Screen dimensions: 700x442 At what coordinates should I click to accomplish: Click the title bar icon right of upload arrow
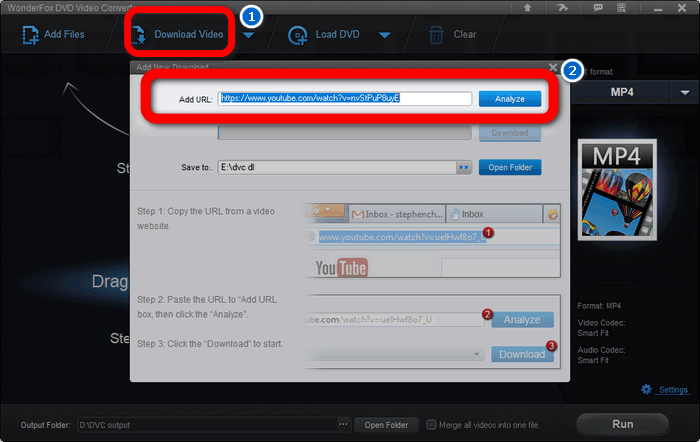coord(562,8)
